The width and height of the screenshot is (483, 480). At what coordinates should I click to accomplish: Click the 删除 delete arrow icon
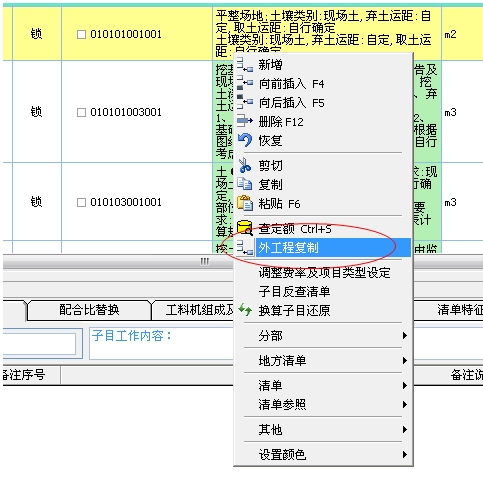(x=245, y=121)
